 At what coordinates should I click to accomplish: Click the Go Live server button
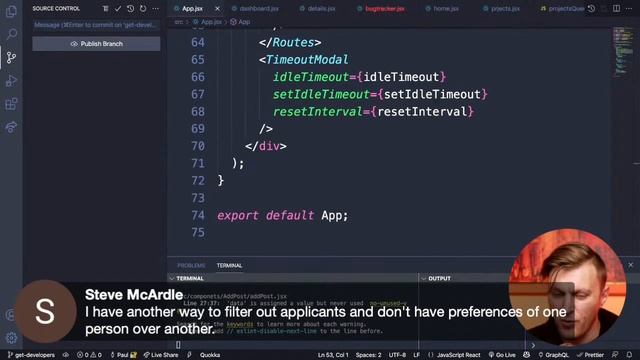(502, 355)
